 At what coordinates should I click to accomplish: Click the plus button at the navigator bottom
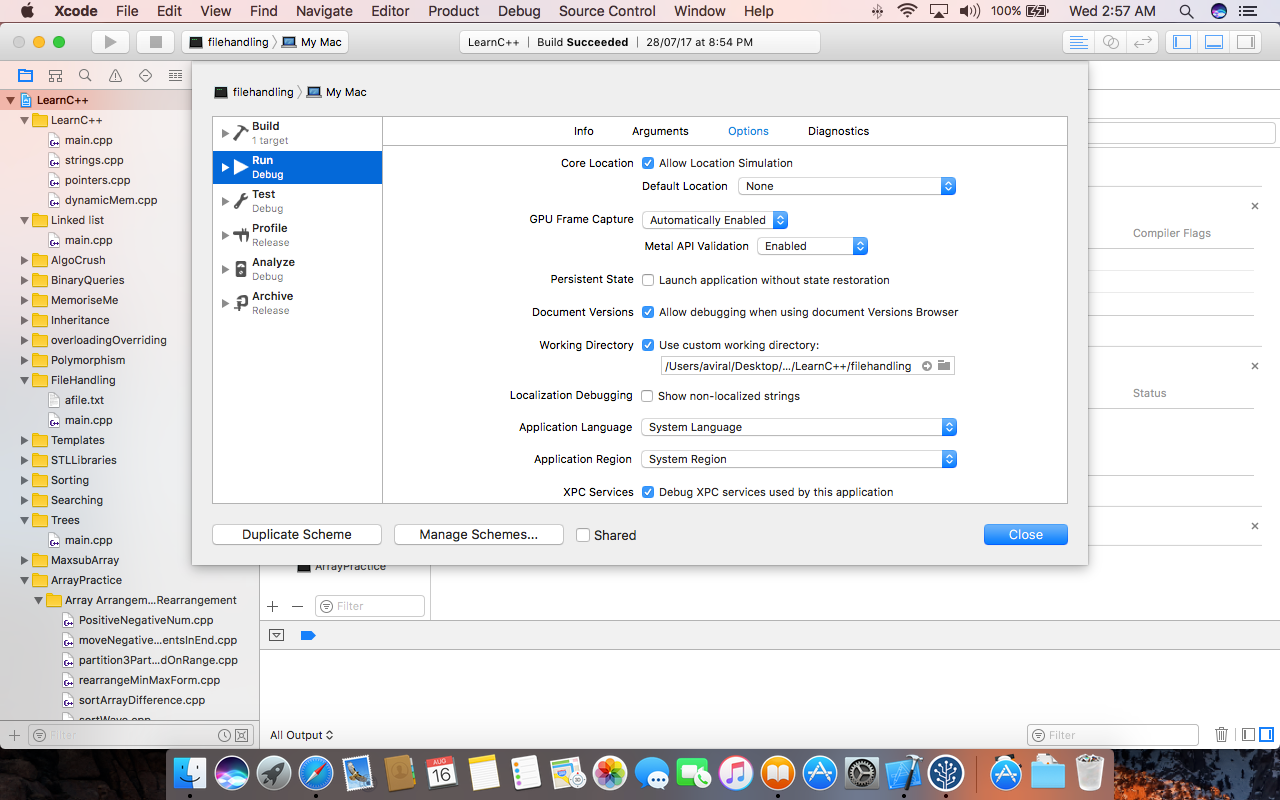point(14,735)
